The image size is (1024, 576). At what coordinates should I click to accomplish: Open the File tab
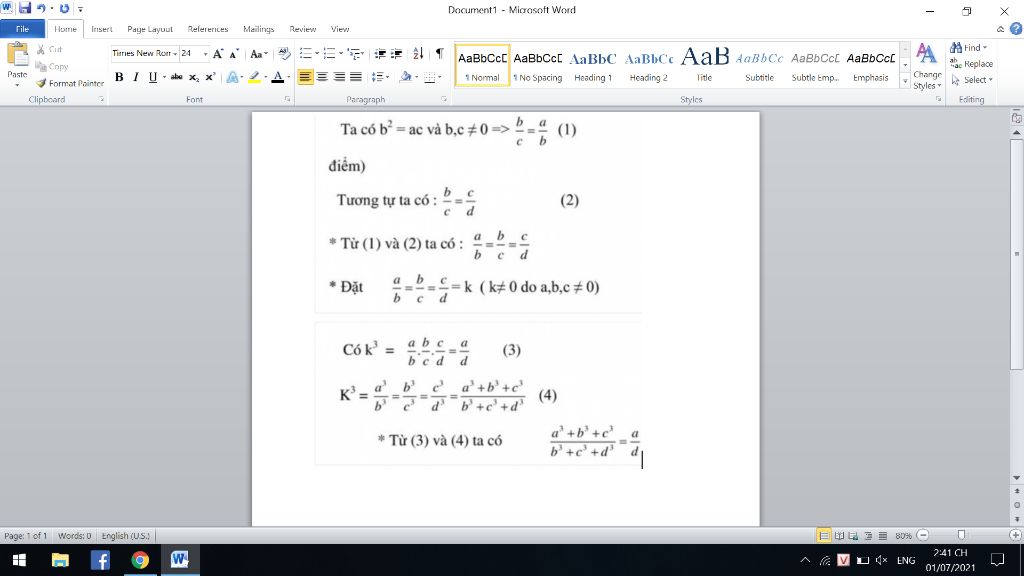click(22, 29)
